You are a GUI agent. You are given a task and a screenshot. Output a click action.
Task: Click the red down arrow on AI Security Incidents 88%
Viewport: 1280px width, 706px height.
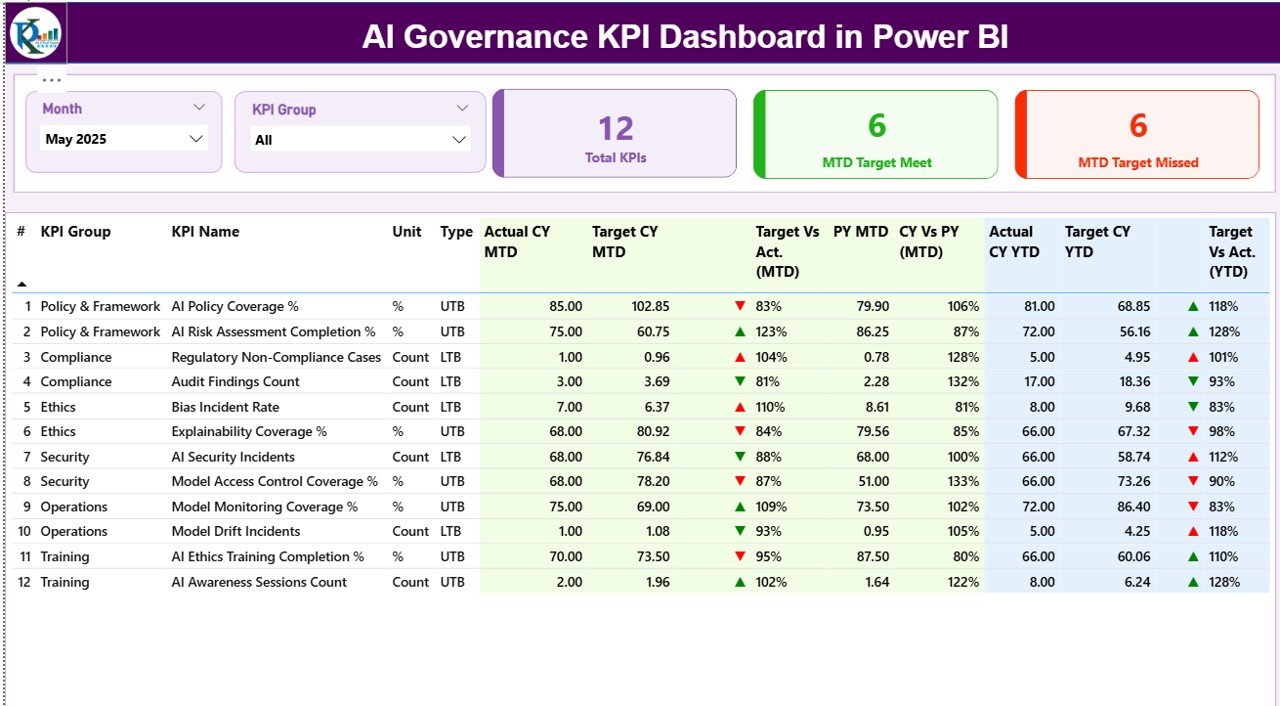coord(738,456)
